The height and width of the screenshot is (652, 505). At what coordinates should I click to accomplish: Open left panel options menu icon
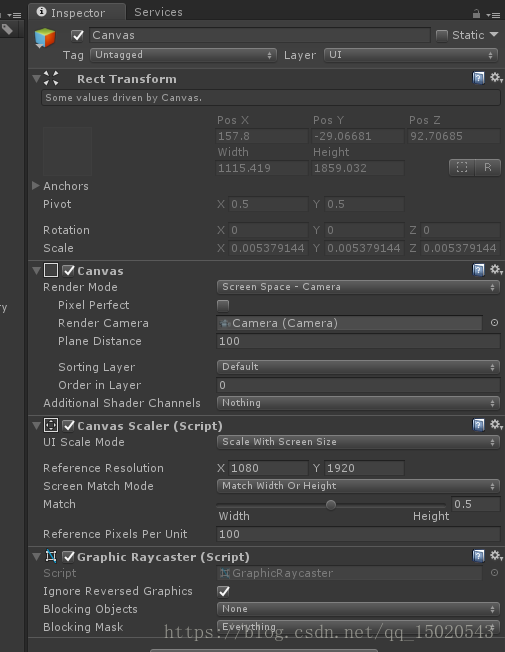[x=14, y=15]
